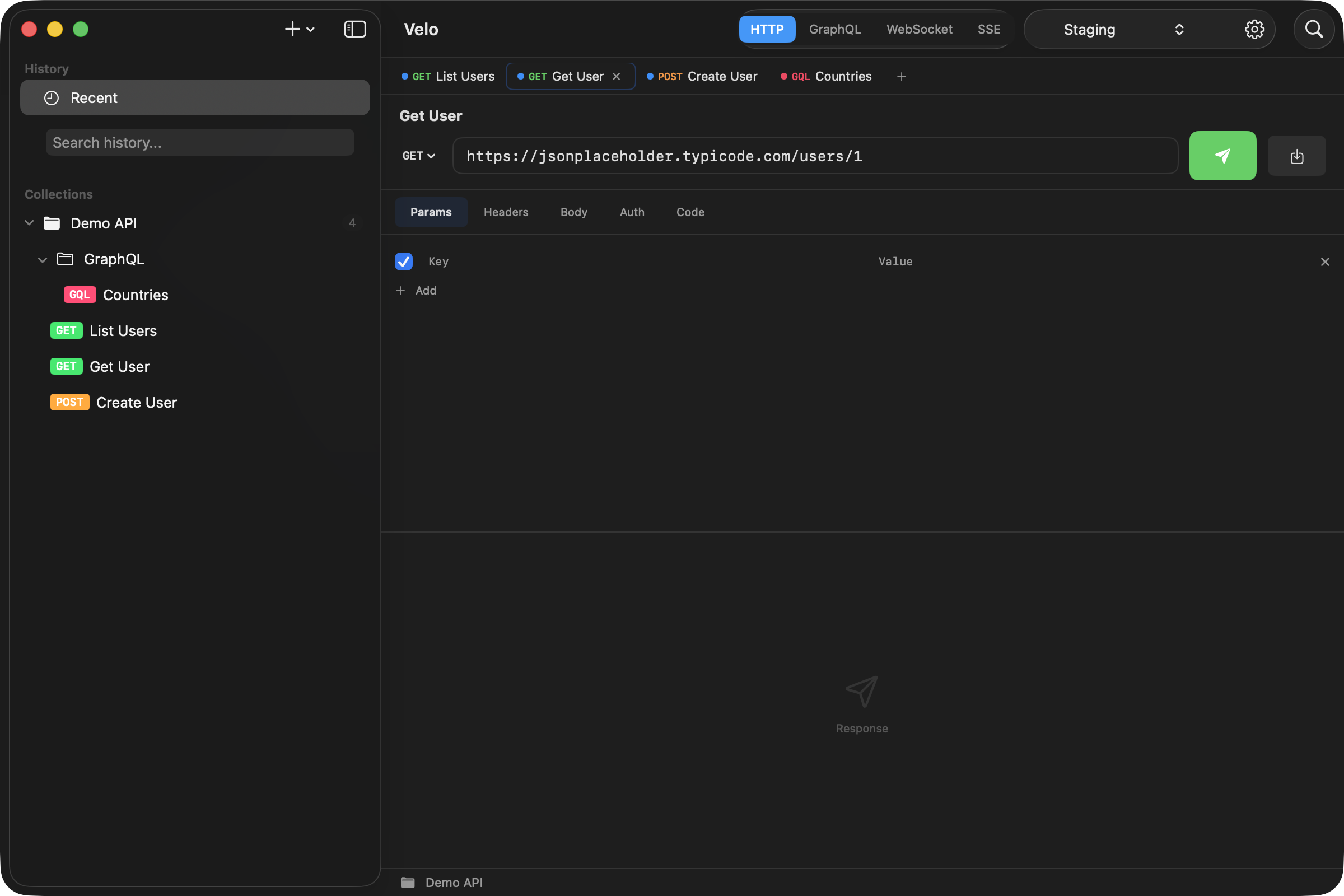Screen dimensions: 1344x896
Task: Select Recent in History
Action: (195, 97)
